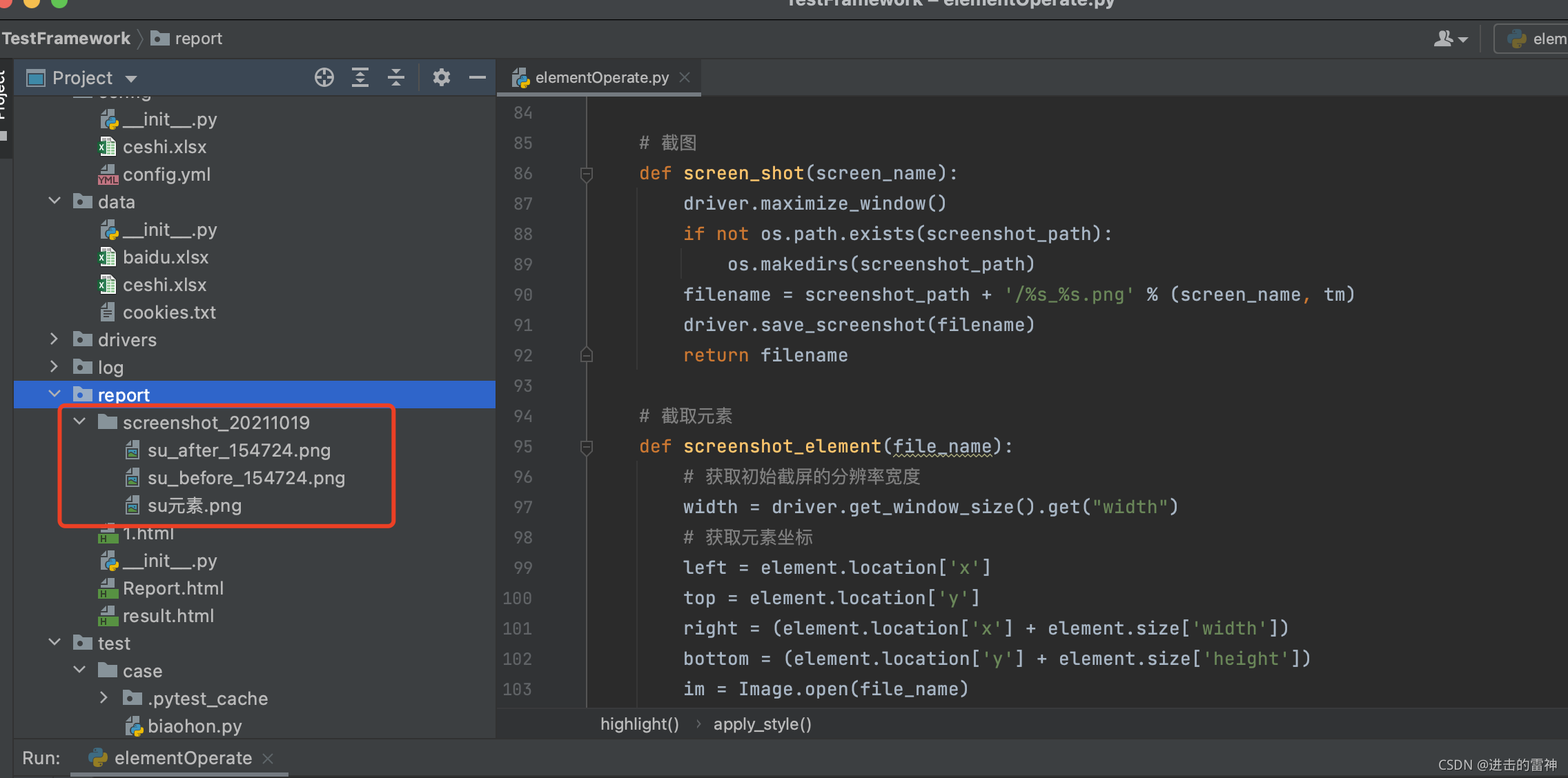The image size is (1568, 778).
Task: Expand the log folder
Action: [55, 367]
